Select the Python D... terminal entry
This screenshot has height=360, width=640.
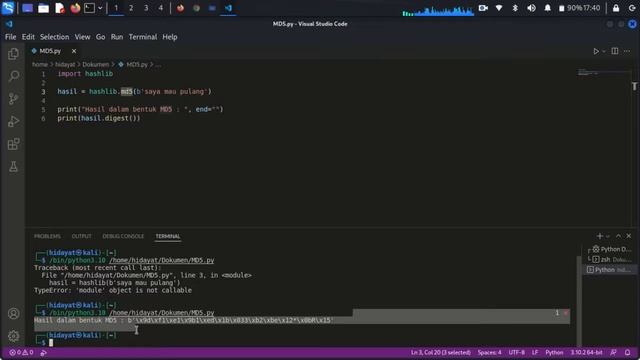click(x=610, y=249)
